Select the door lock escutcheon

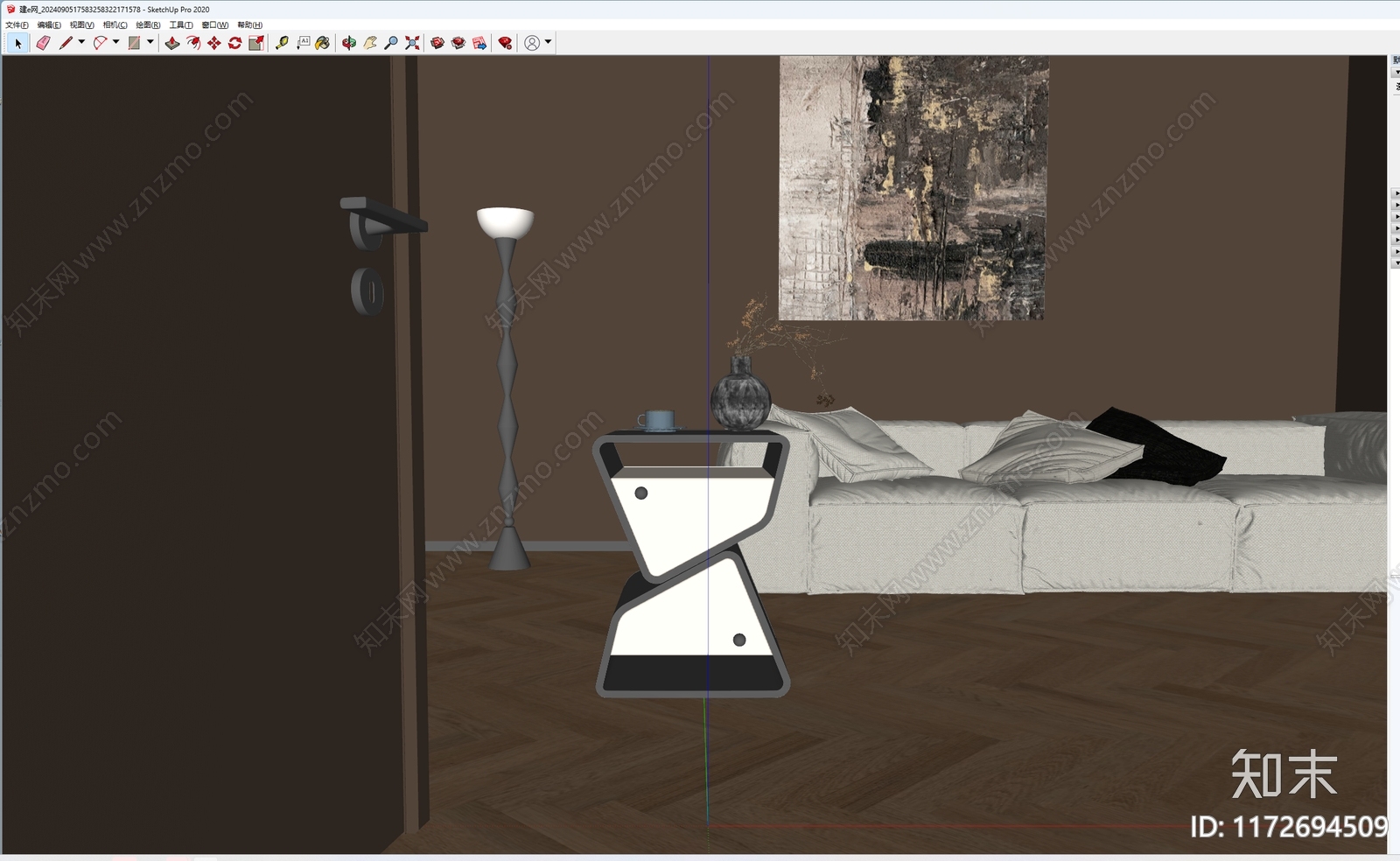click(367, 290)
